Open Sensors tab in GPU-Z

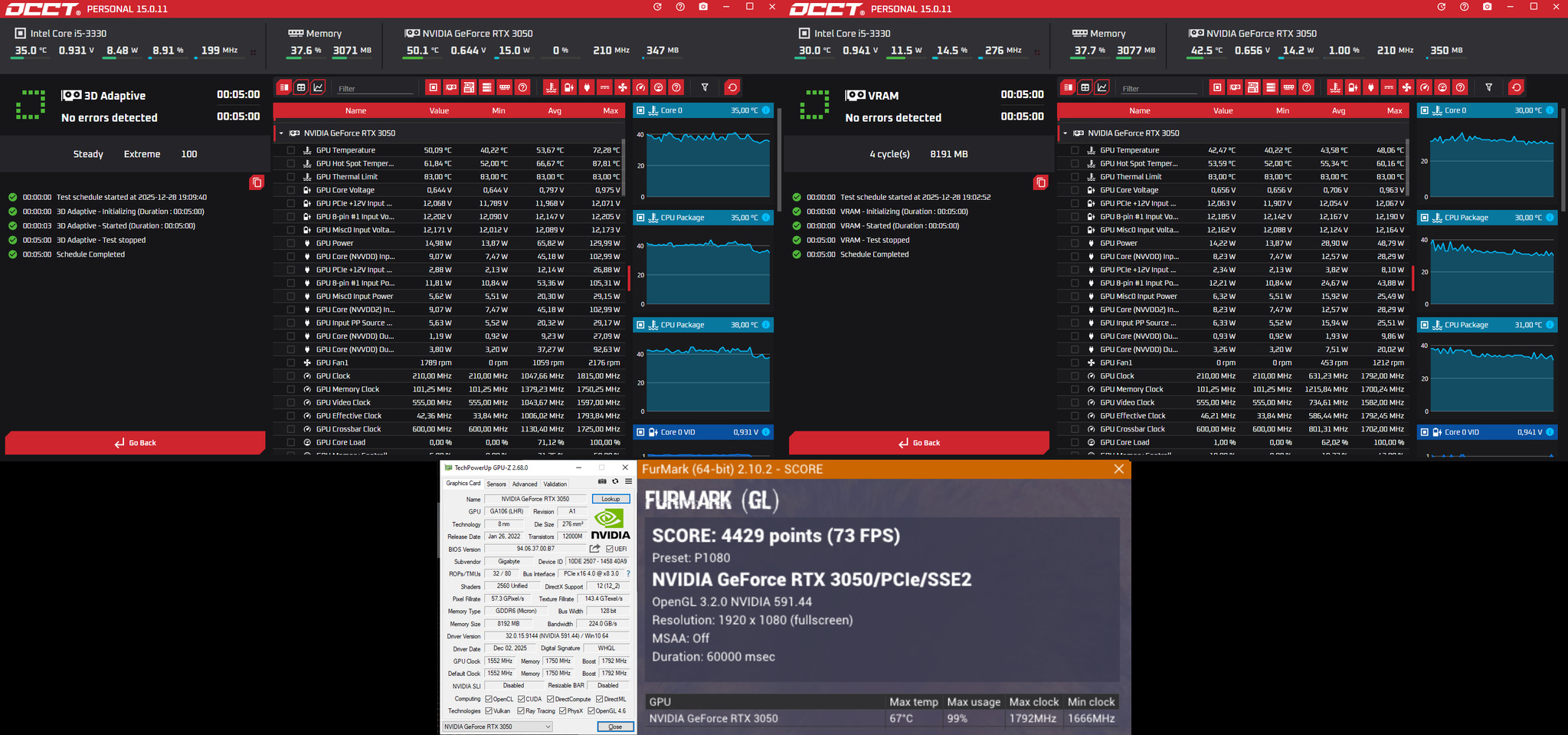(x=496, y=484)
